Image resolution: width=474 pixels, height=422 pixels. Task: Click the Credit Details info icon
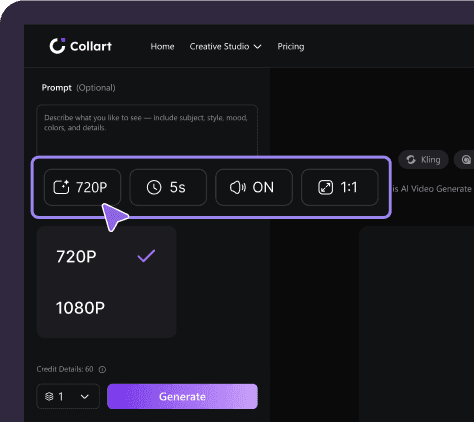pyautogui.click(x=102, y=369)
